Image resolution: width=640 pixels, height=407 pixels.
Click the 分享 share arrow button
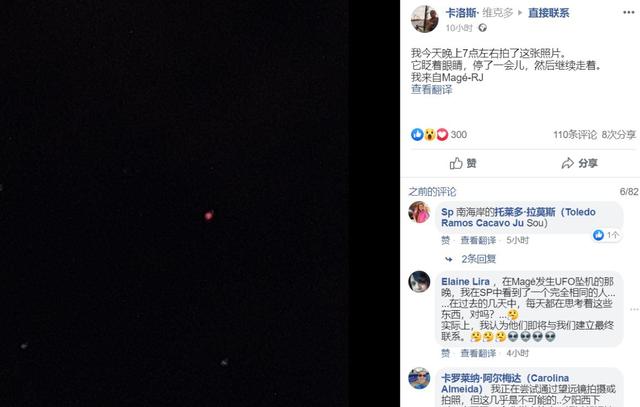click(579, 163)
